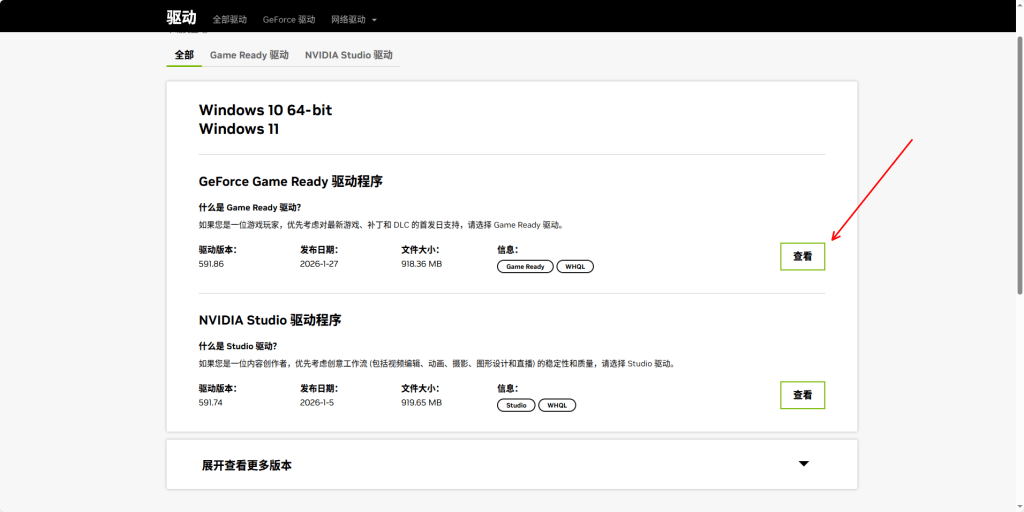1024x512 pixels.
Task: Click the WHQL badge beside Studio
Action: pos(557,405)
